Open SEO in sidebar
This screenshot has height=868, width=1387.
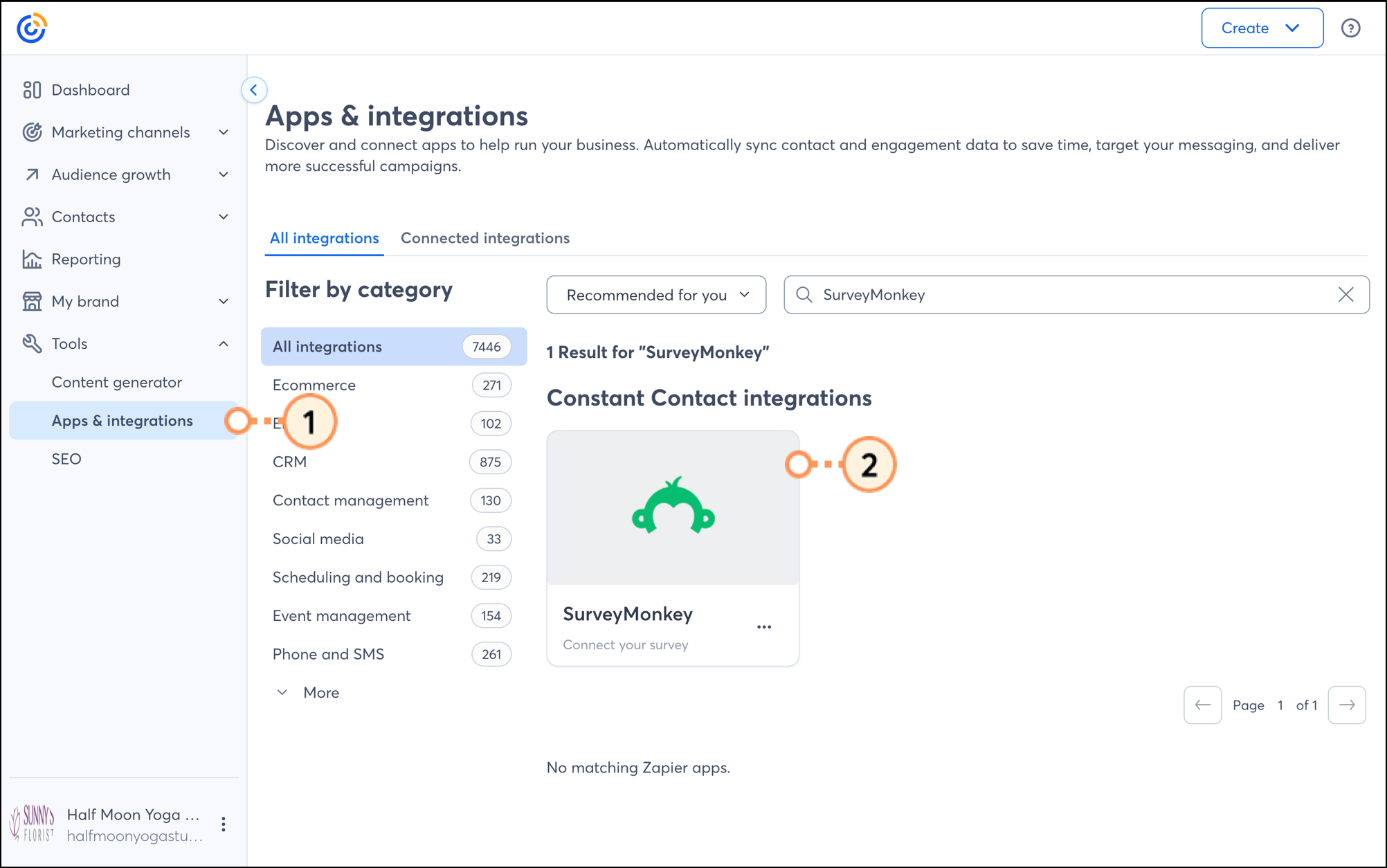coord(66,459)
